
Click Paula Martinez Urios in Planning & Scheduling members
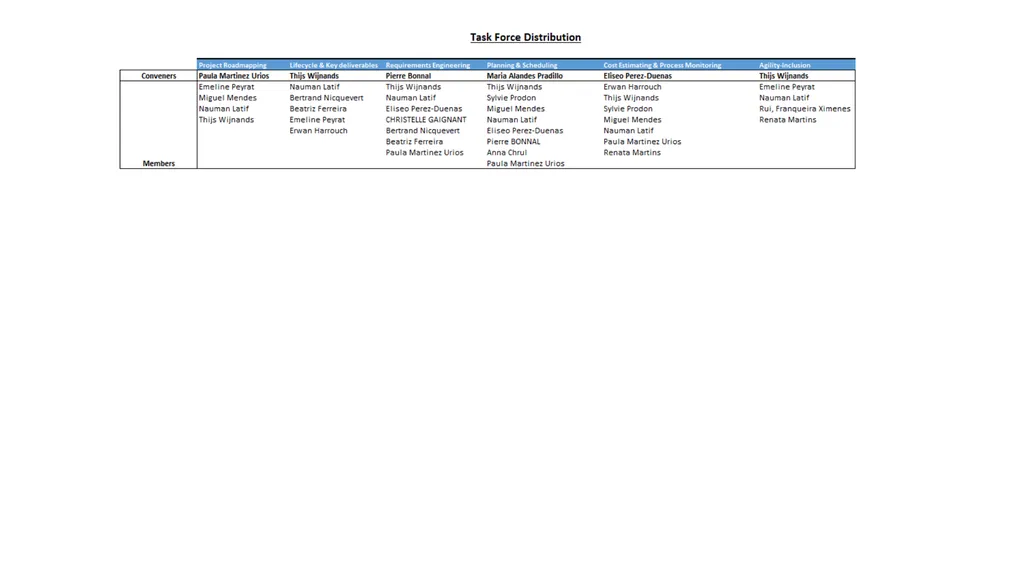(526, 164)
